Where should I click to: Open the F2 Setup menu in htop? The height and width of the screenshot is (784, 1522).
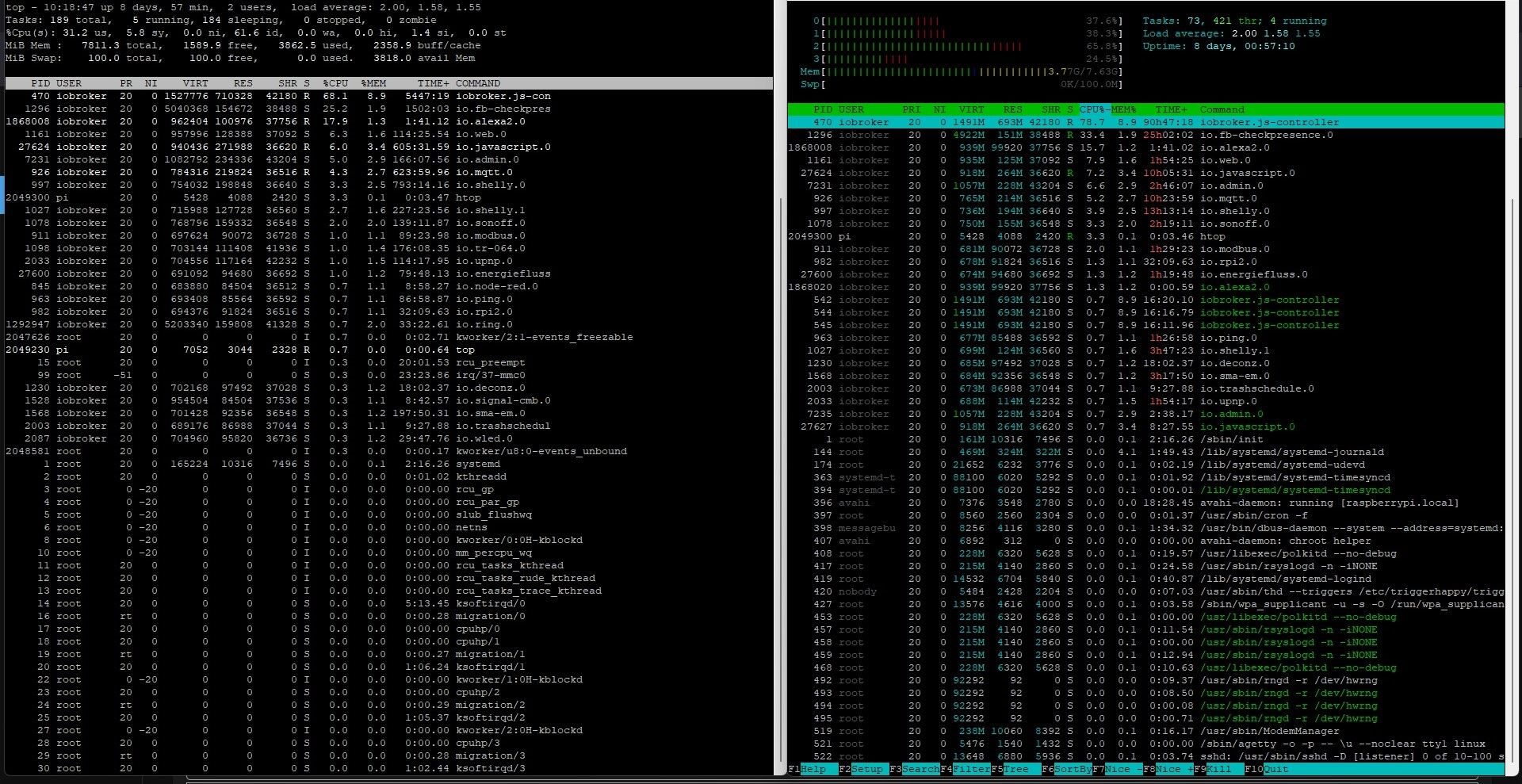pyautogui.click(x=864, y=769)
